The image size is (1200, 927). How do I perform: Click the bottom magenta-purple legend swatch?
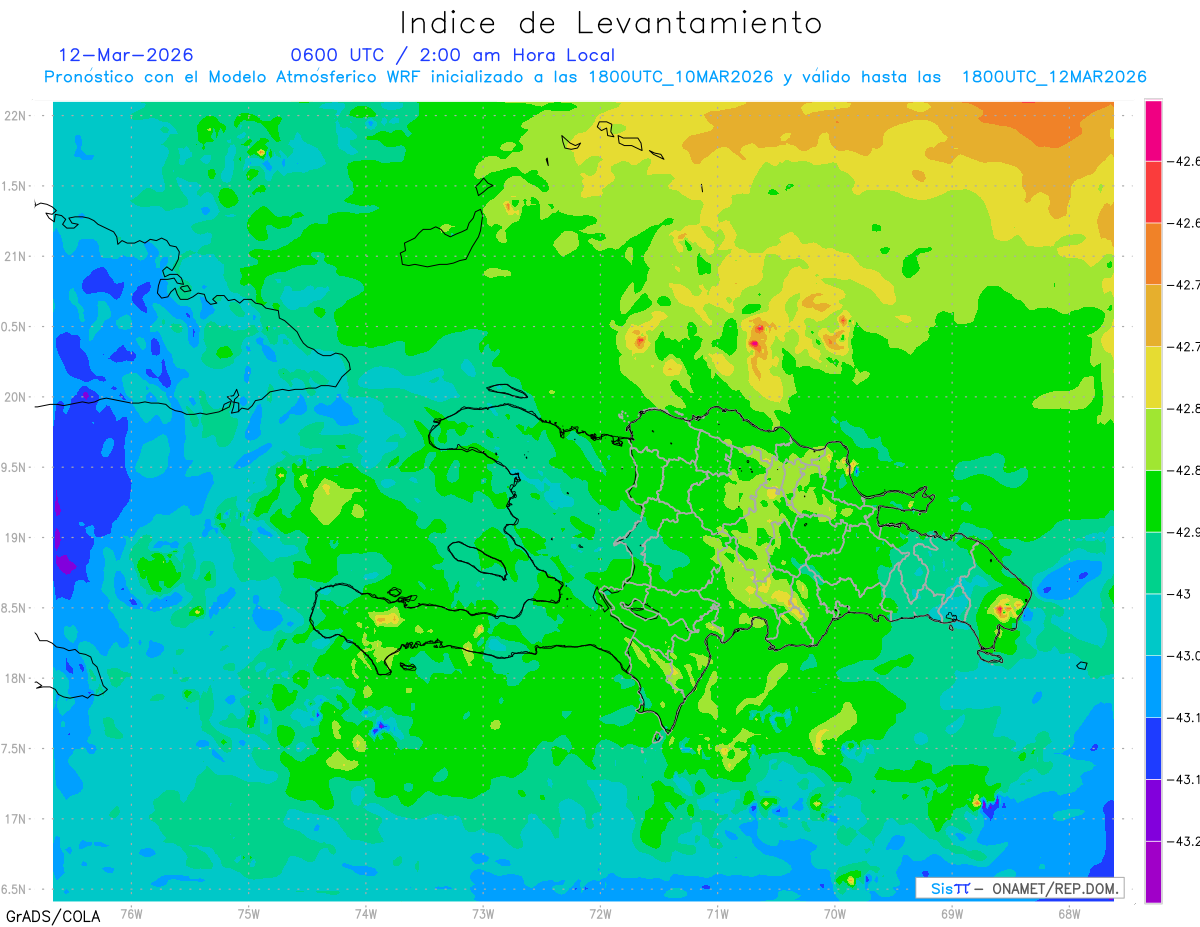click(x=1153, y=872)
